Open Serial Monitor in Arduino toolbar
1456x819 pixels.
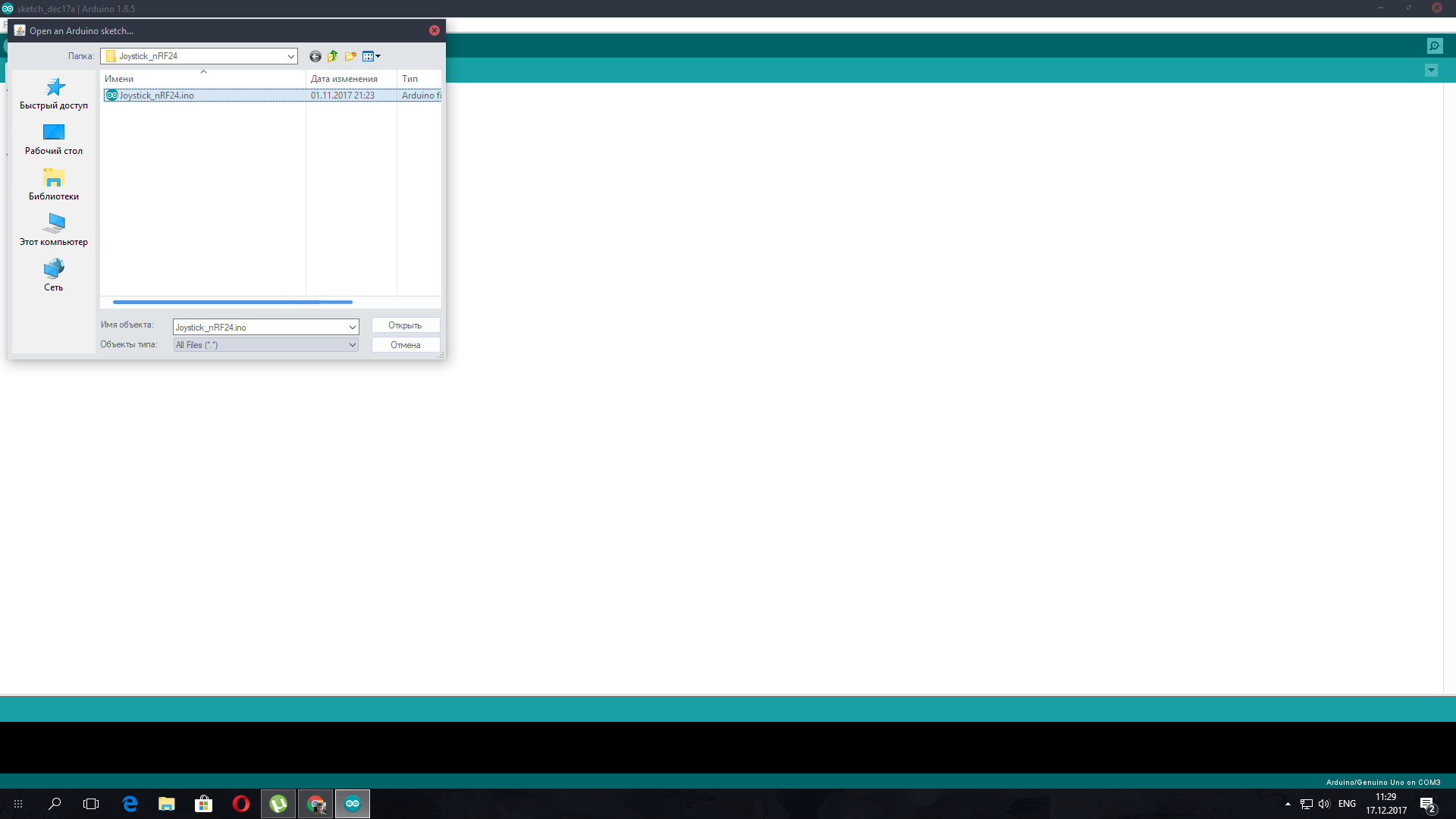(x=1435, y=46)
